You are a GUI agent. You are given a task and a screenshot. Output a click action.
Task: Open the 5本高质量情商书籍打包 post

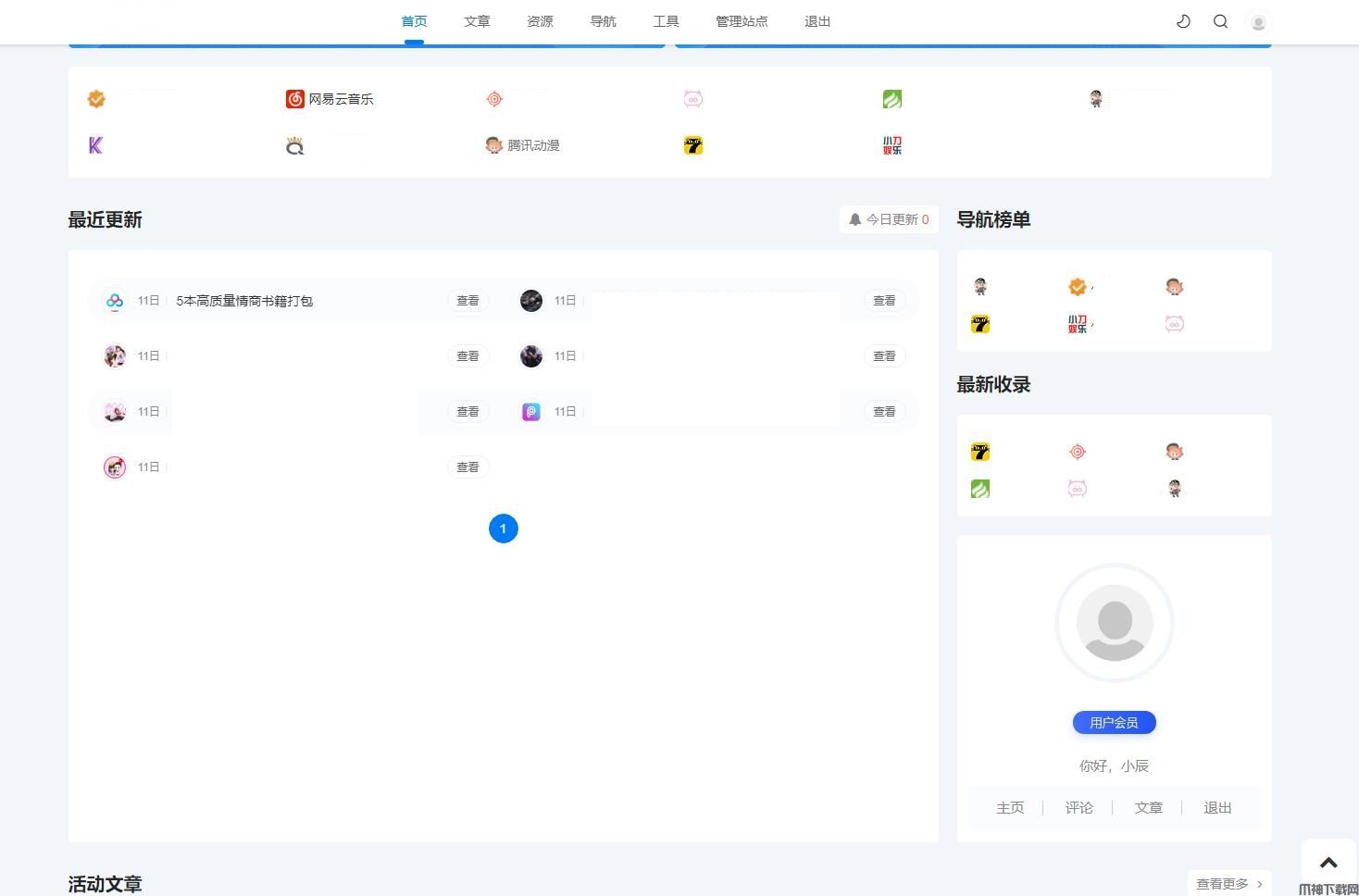pos(244,301)
